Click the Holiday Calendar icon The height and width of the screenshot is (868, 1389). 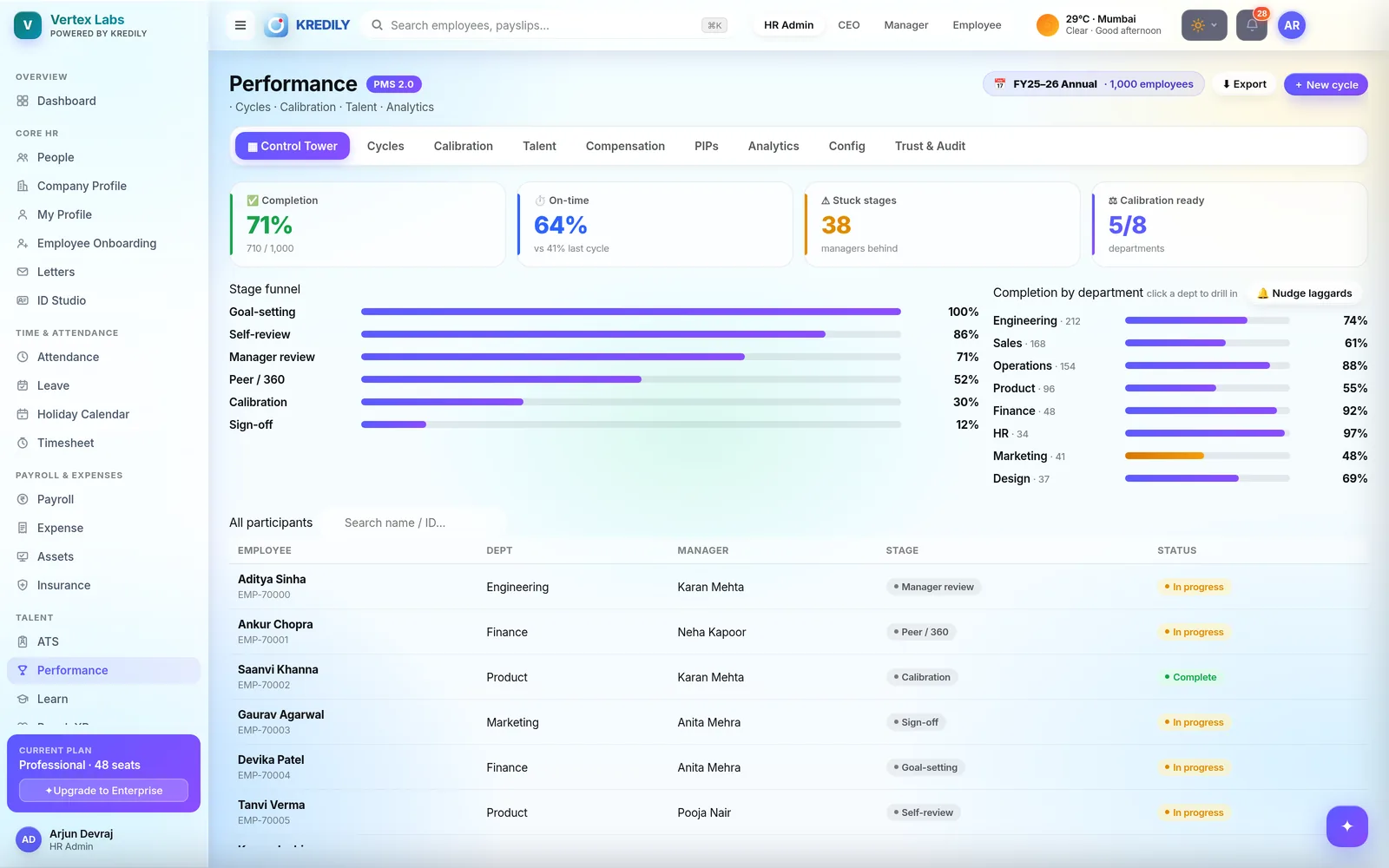(23, 414)
